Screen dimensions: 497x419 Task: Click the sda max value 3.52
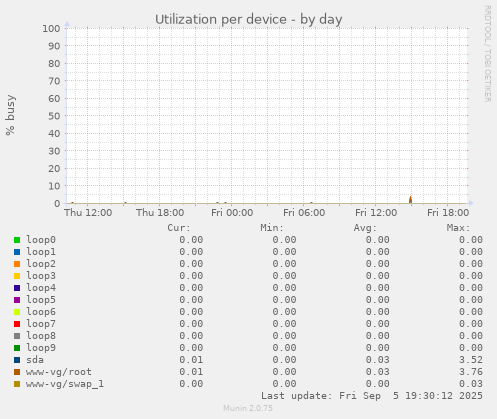point(471,360)
